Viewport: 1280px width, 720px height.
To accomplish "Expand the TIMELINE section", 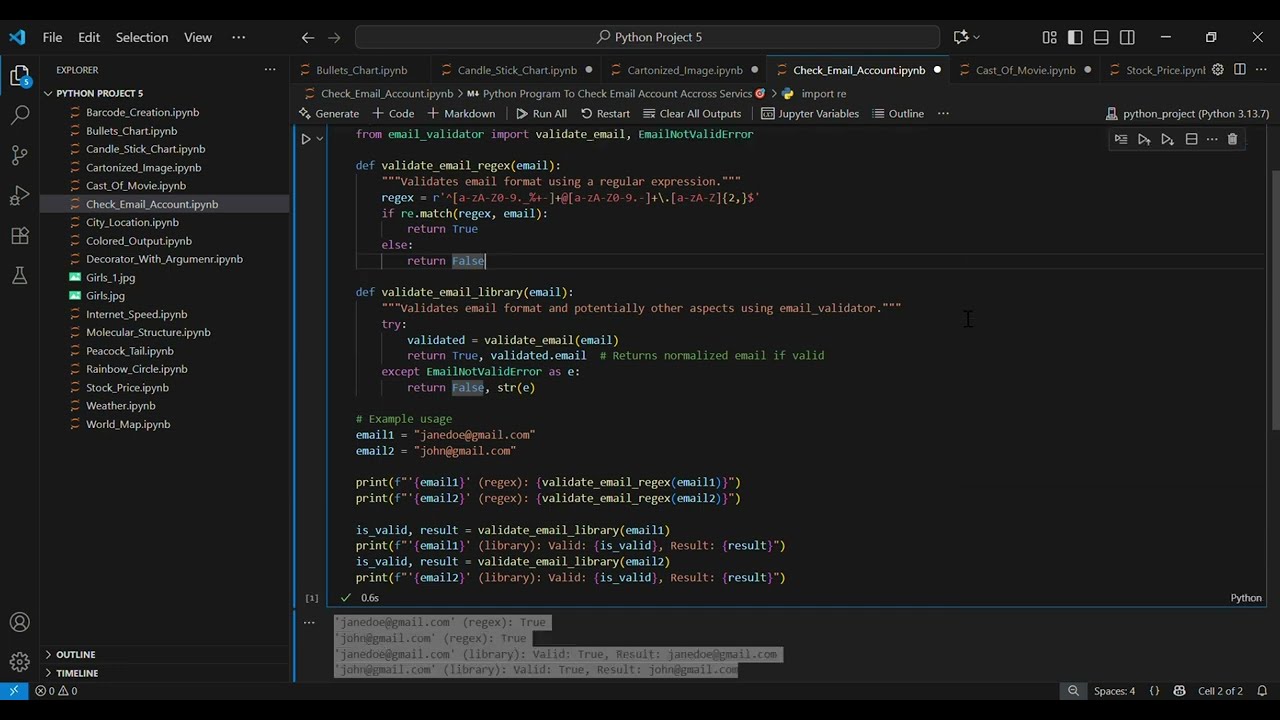I will click(x=76, y=673).
